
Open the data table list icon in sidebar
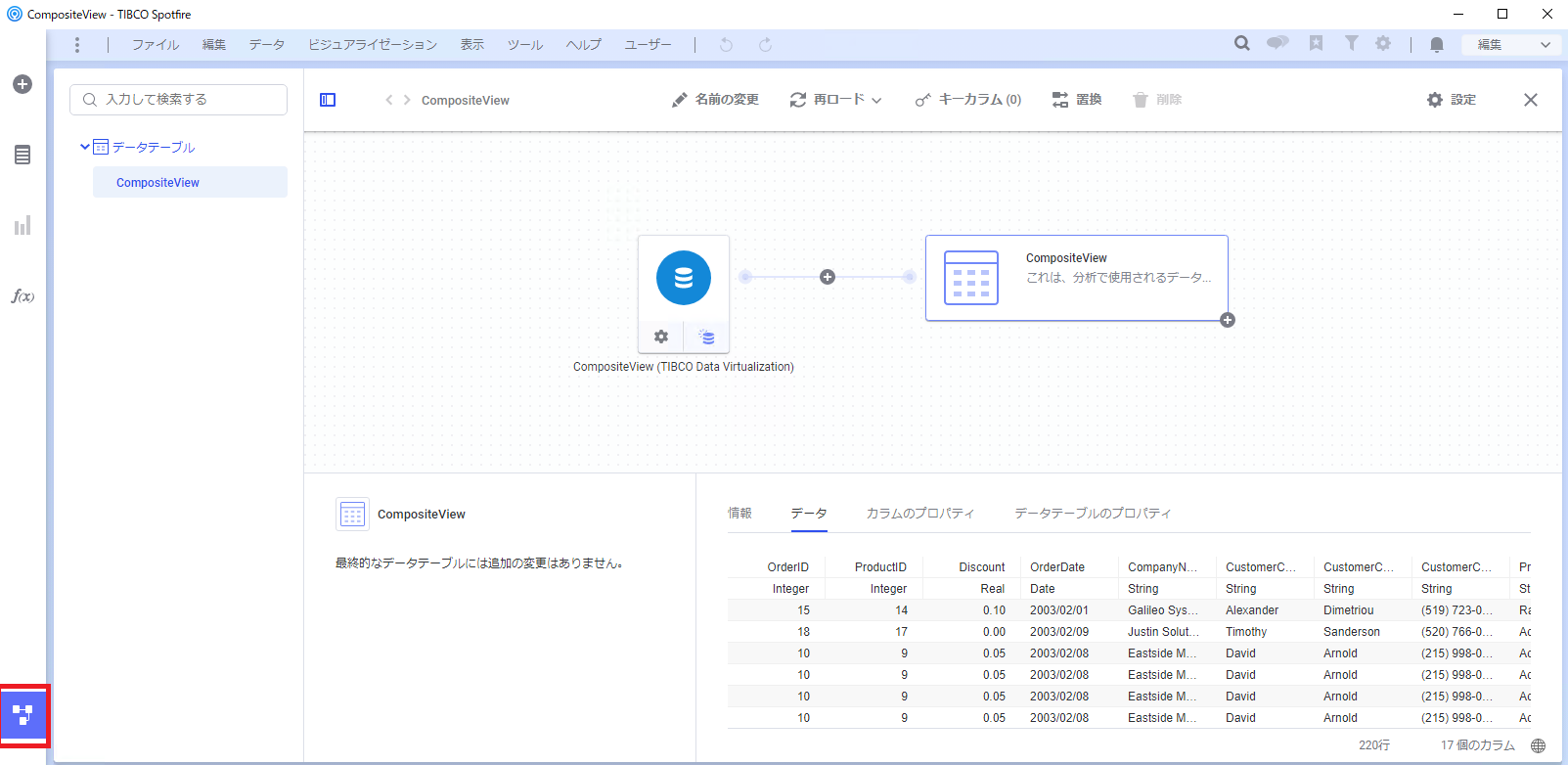point(22,155)
